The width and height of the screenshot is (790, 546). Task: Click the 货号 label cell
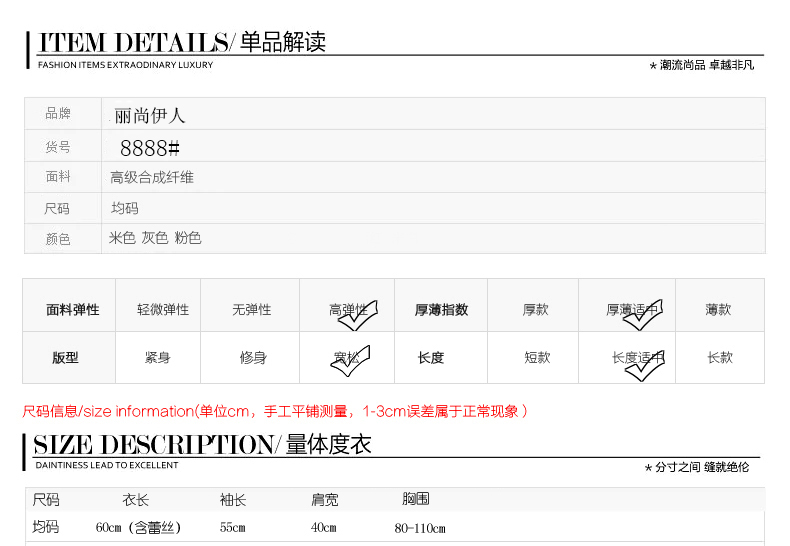63,146
